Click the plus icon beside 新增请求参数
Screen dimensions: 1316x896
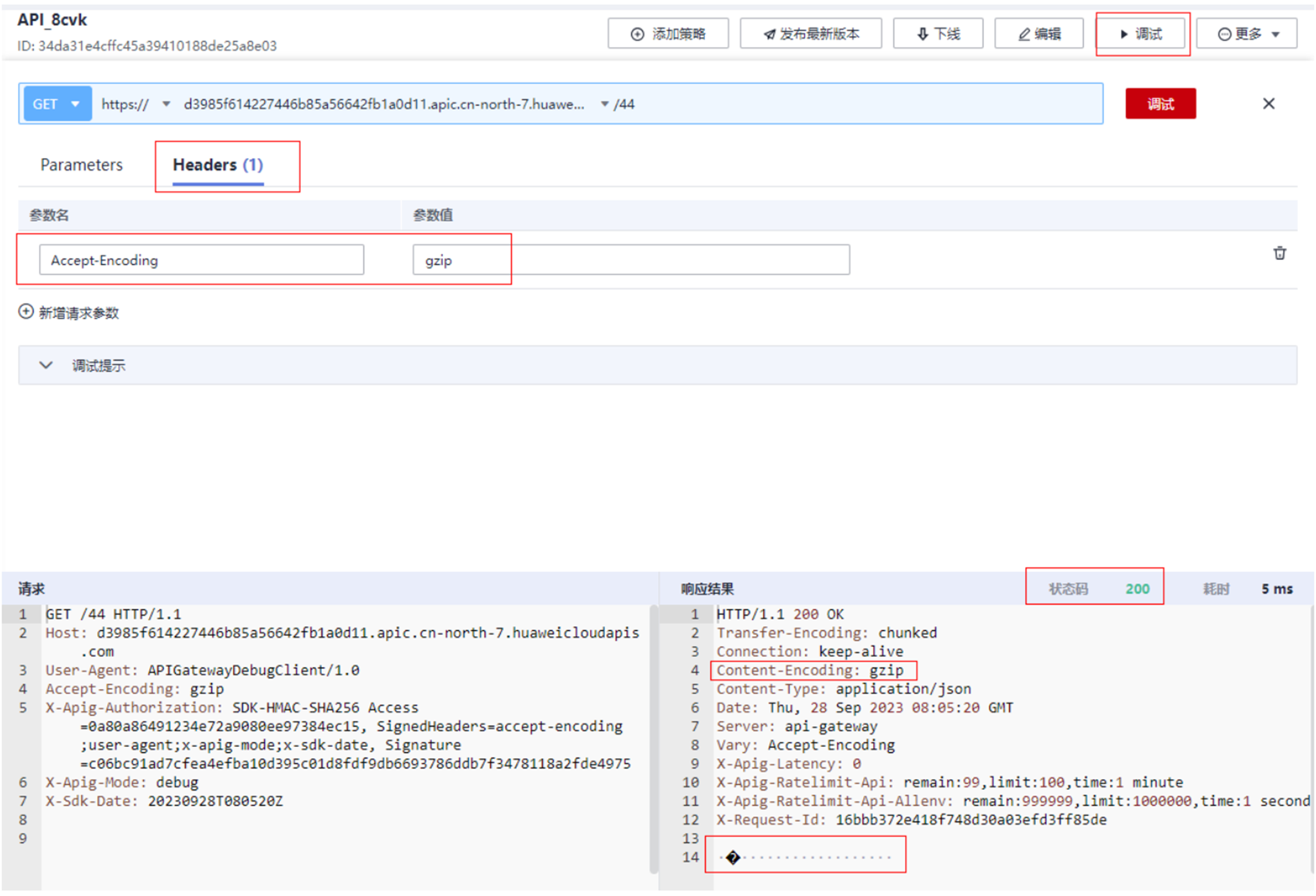tap(26, 312)
